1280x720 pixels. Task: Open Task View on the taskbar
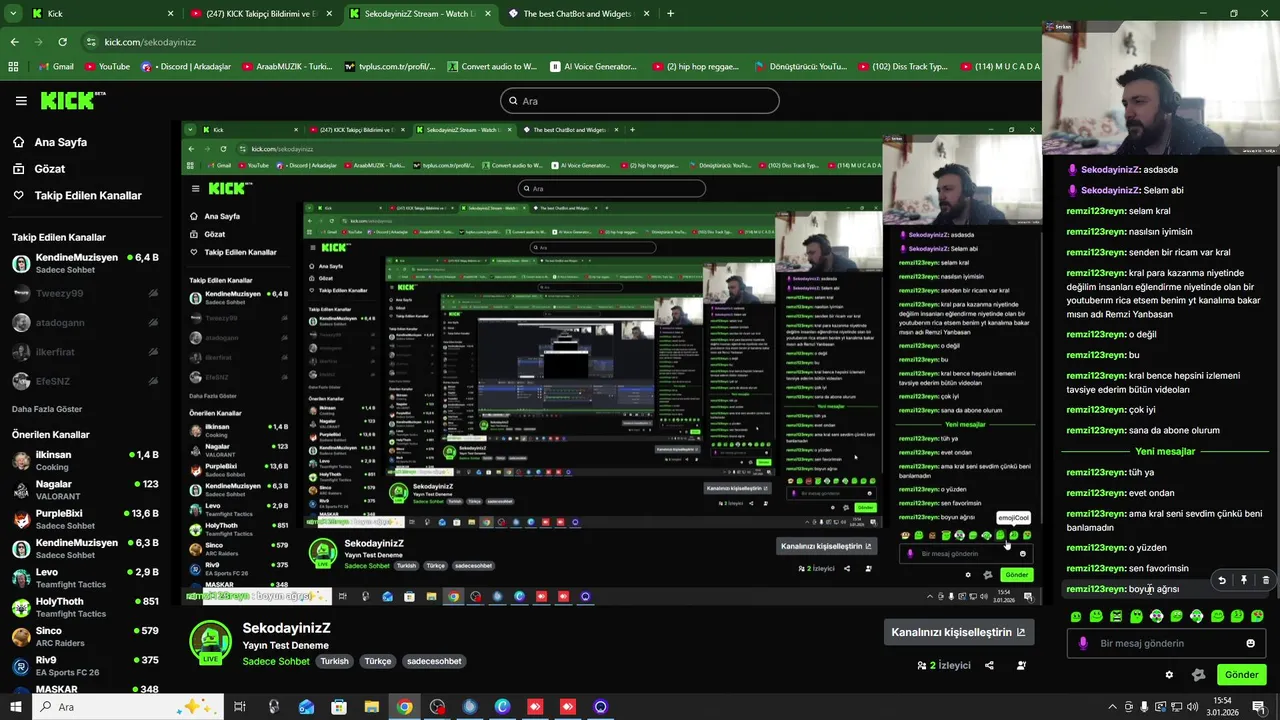pyautogui.click(x=240, y=707)
